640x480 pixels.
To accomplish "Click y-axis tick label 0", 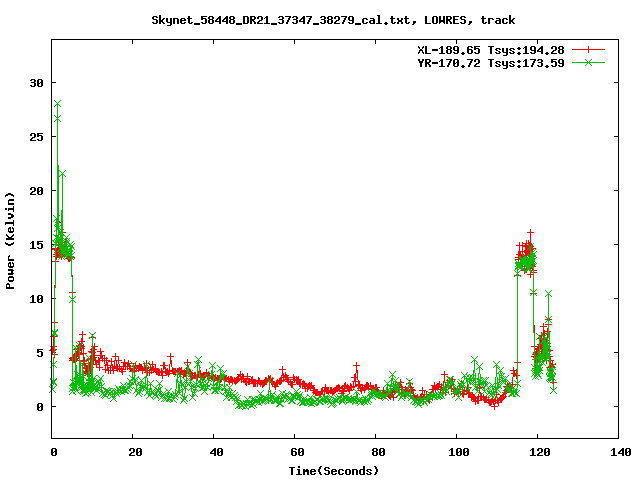I will tap(40, 407).
